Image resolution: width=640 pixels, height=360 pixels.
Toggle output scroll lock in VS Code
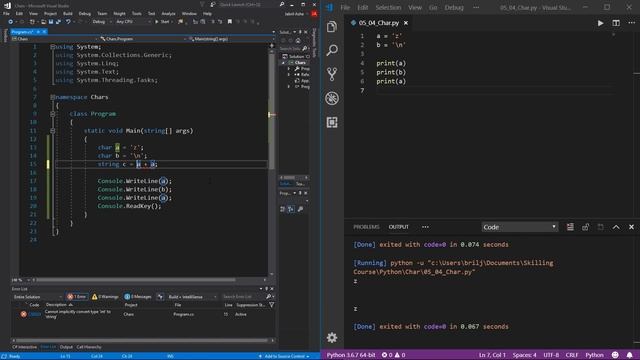click(585, 227)
